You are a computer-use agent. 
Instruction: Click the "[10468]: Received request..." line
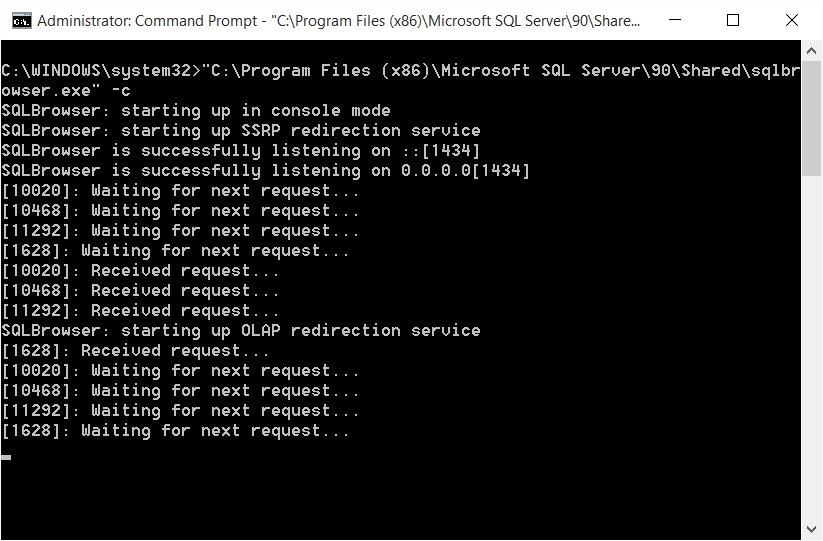(x=140, y=291)
